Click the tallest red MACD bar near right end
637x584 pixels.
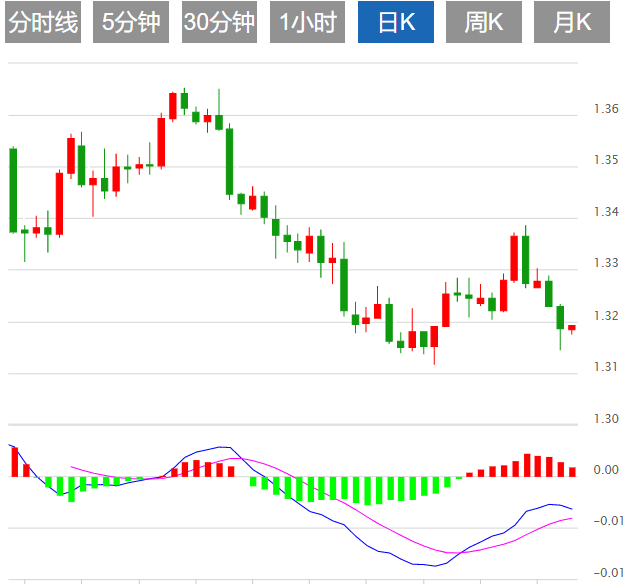527,465
